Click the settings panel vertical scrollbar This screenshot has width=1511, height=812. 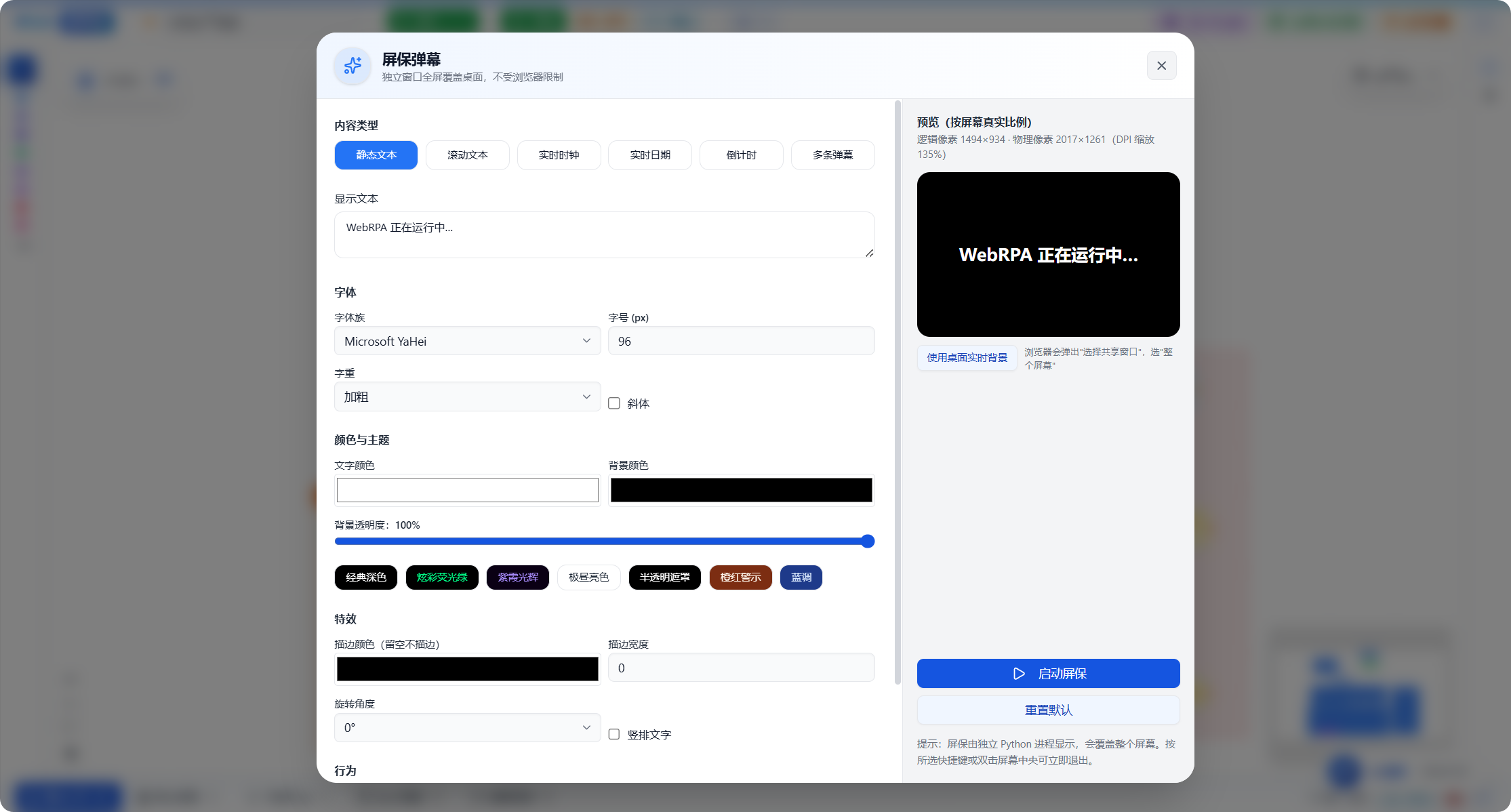tap(898, 393)
